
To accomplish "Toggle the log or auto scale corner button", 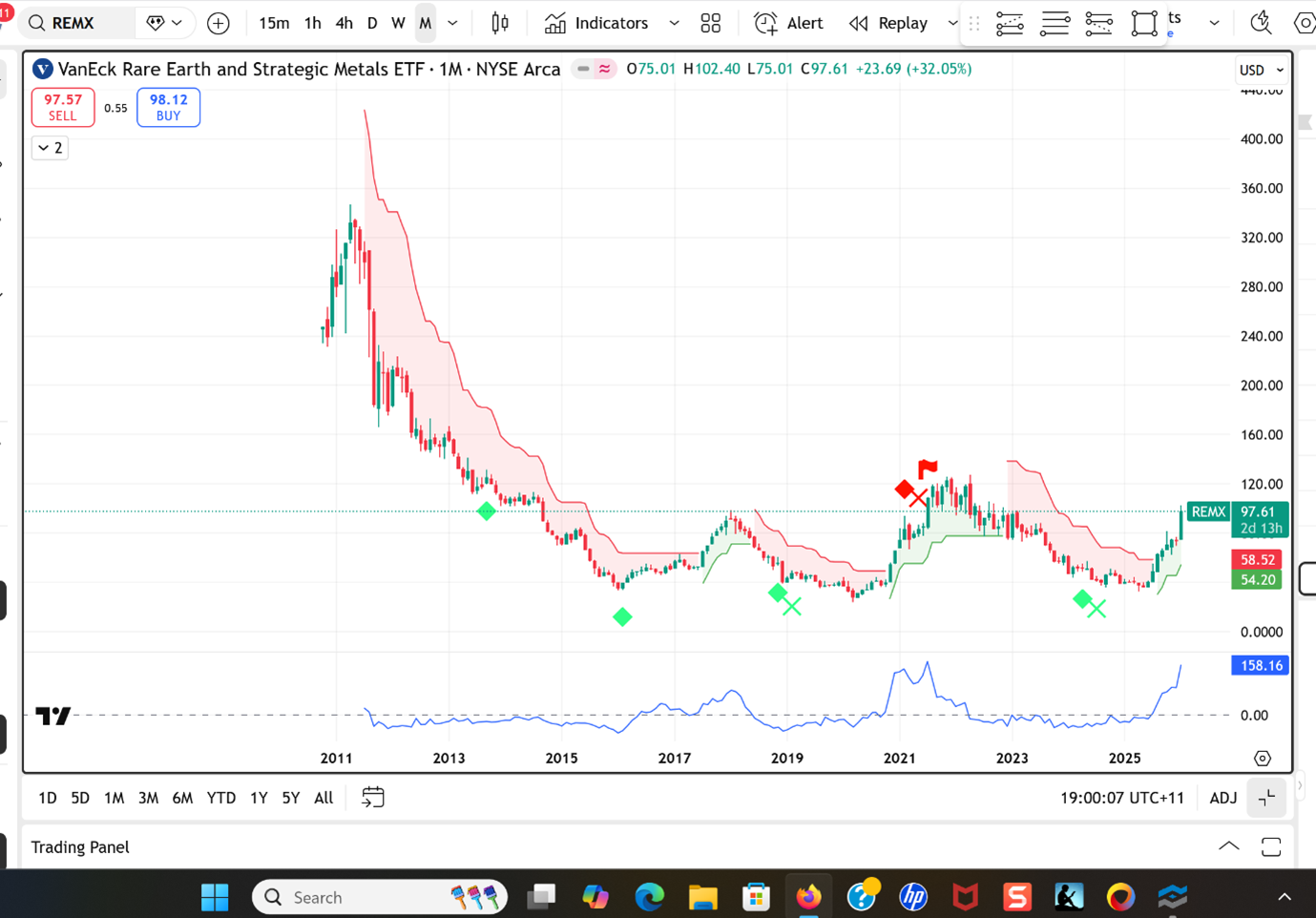I will (x=1266, y=798).
